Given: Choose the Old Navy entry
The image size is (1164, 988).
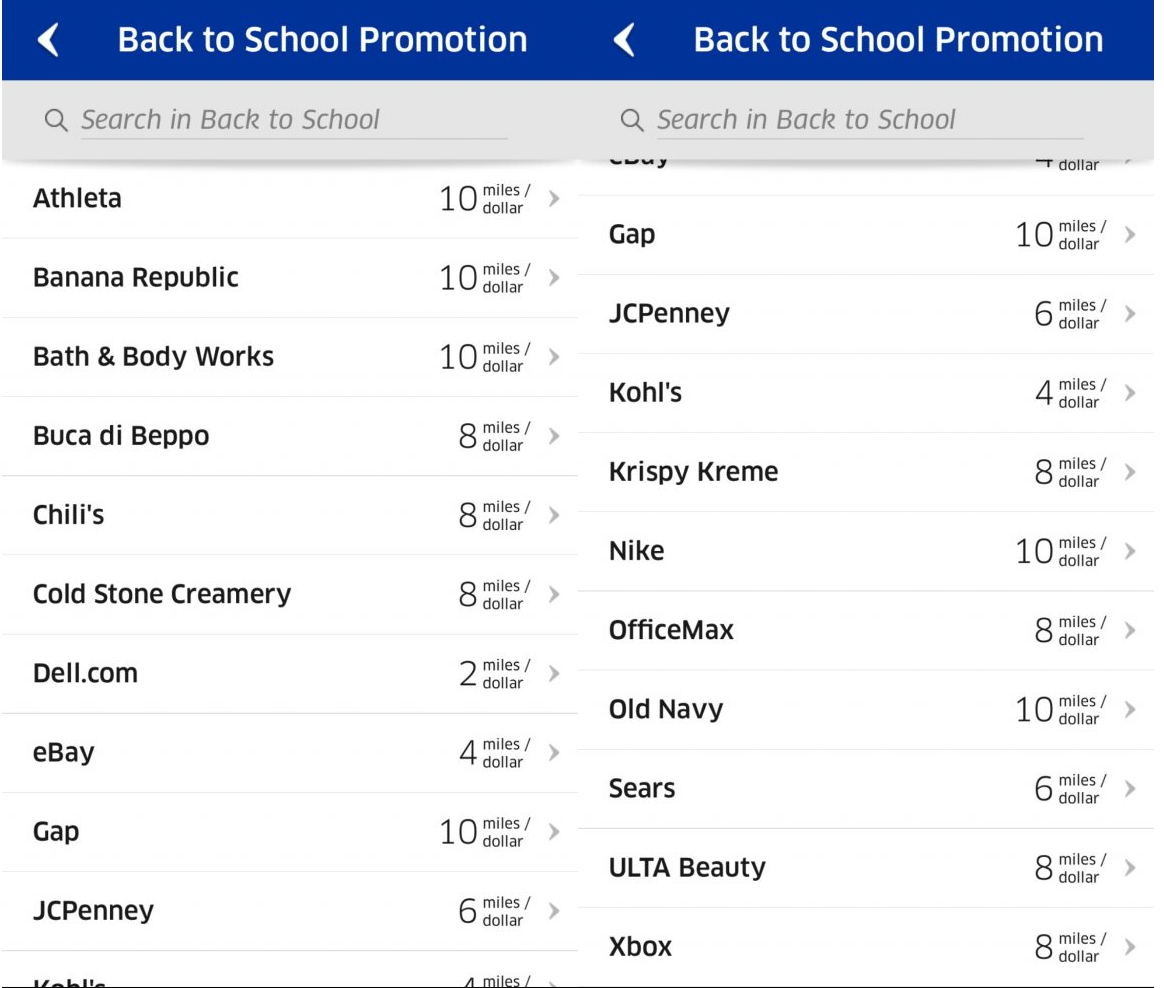Looking at the screenshot, I should pyautogui.click(x=666, y=709).
